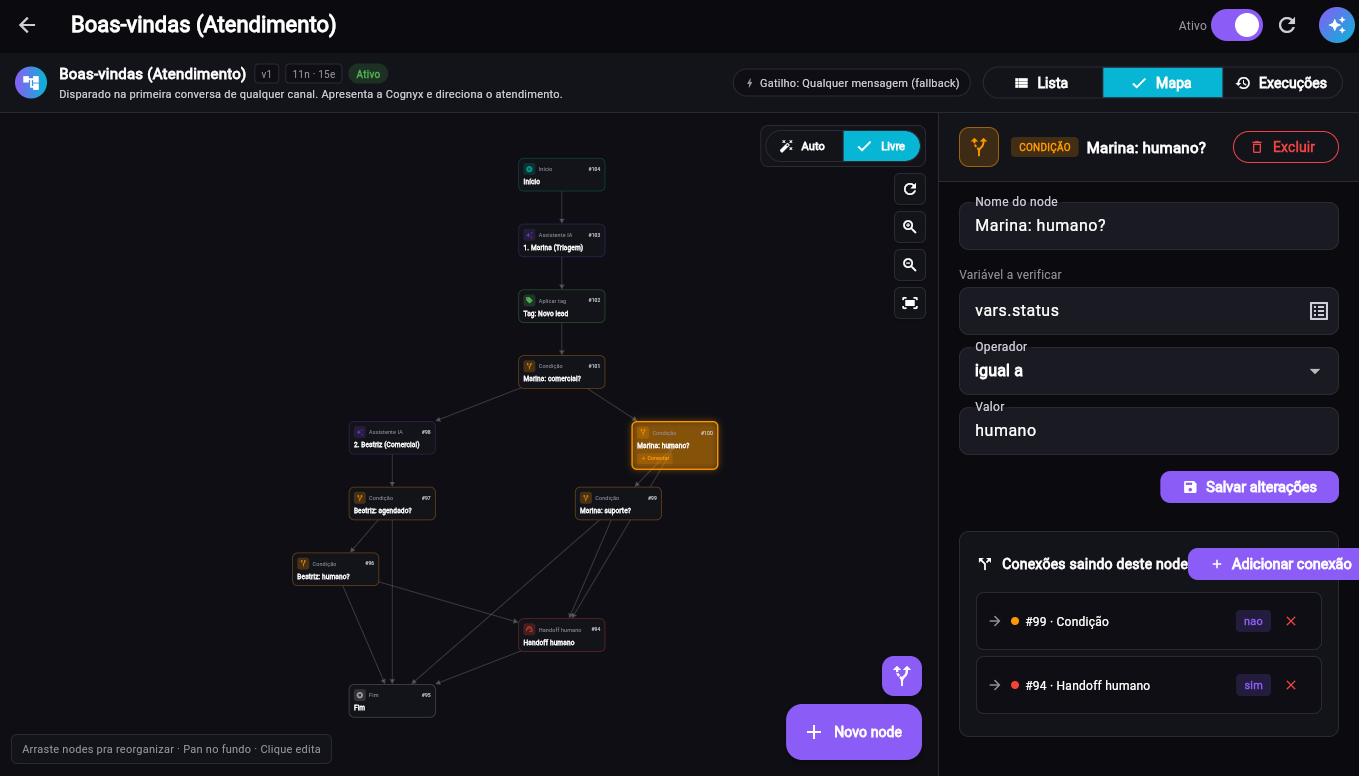Open the #94 · Handoff humano connection row
The height and width of the screenshot is (776, 1359).
pos(1148,685)
